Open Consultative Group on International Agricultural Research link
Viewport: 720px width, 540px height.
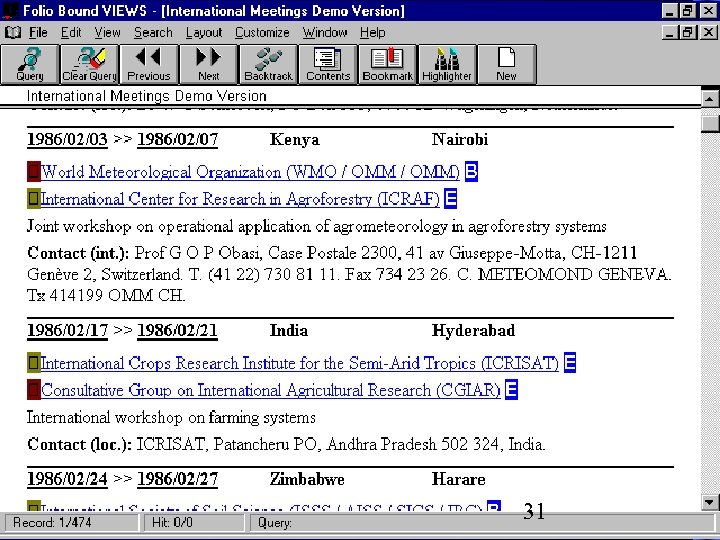tap(271, 390)
